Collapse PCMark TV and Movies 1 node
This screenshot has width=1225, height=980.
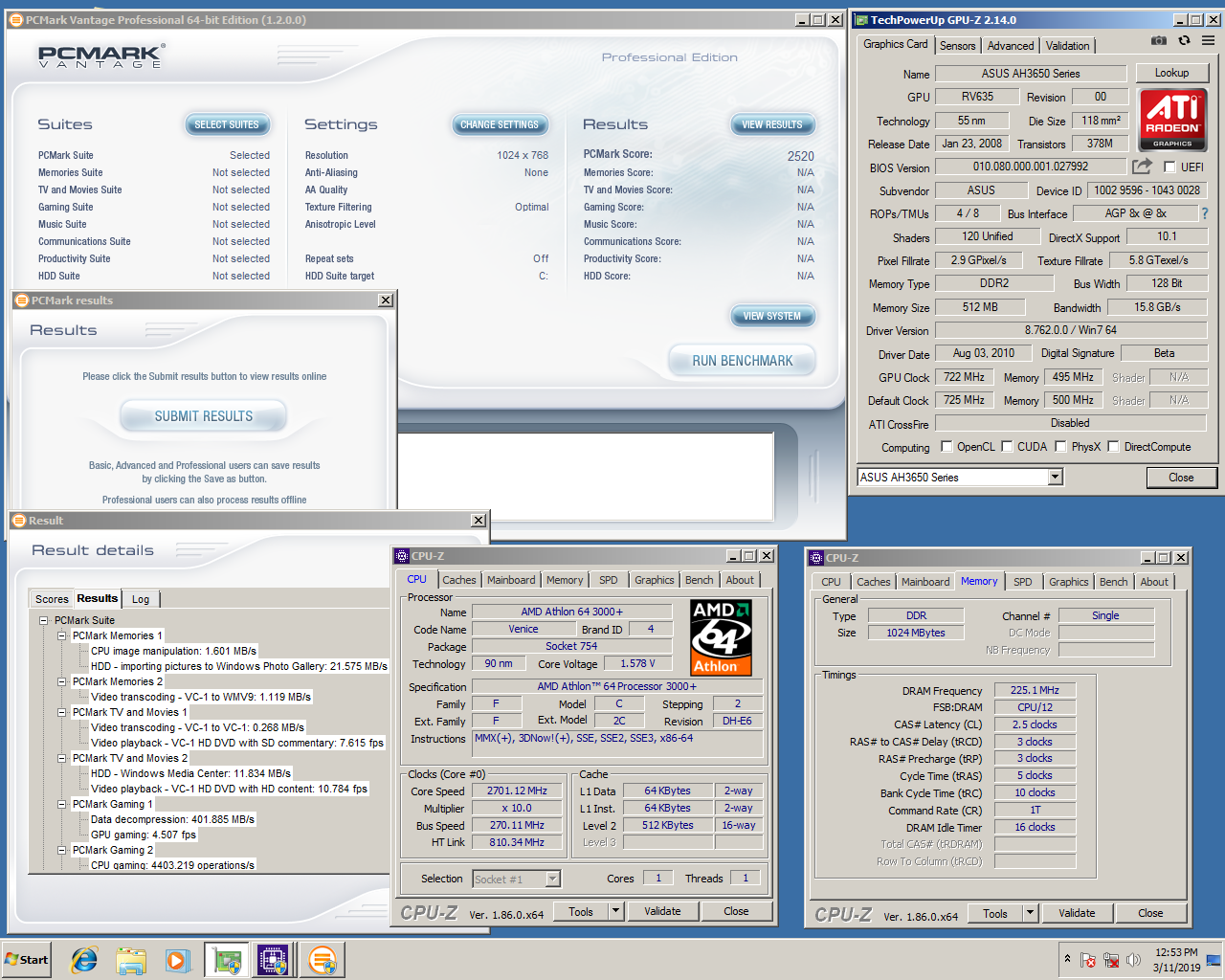click(x=61, y=712)
